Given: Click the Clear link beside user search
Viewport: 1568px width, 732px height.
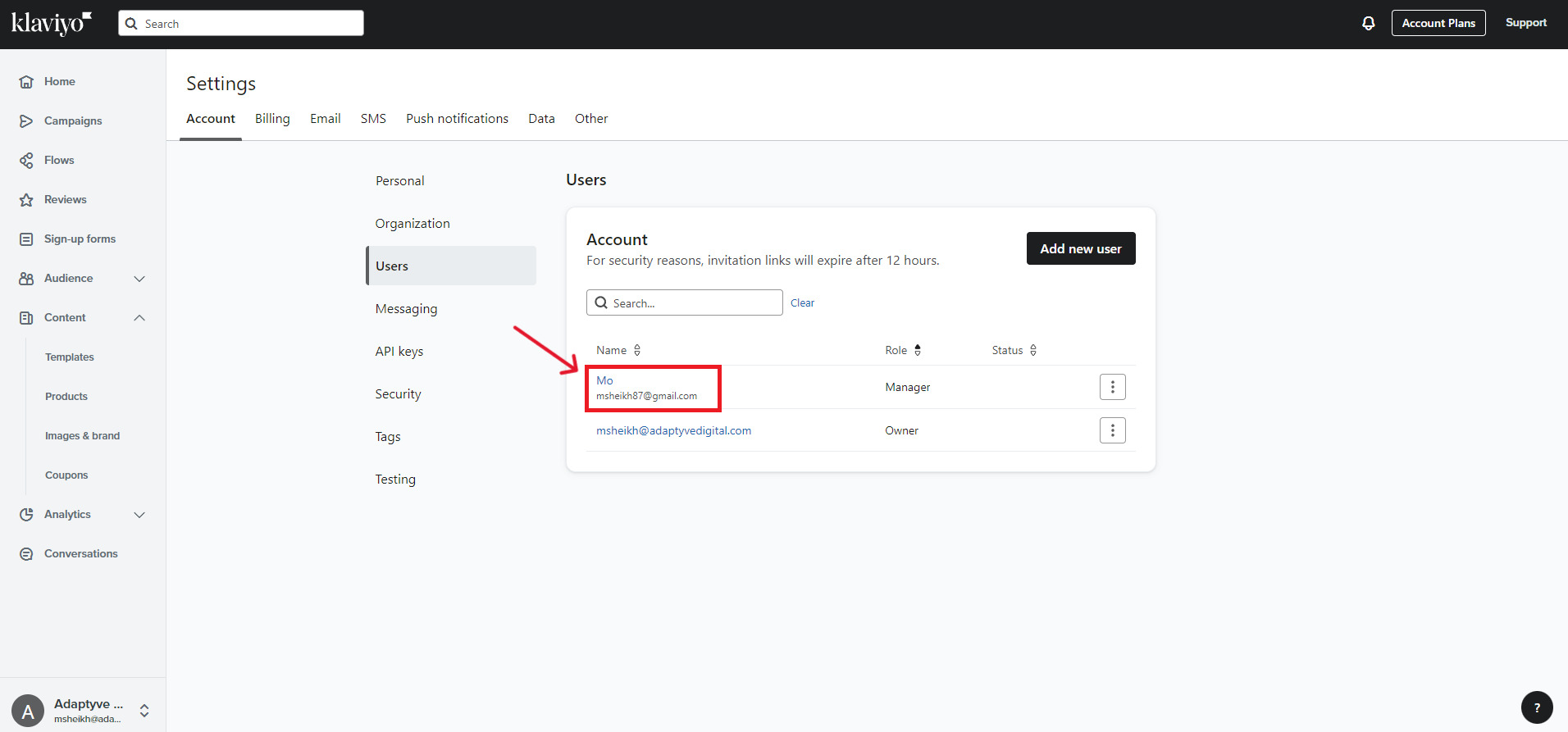Looking at the screenshot, I should coord(802,303).
